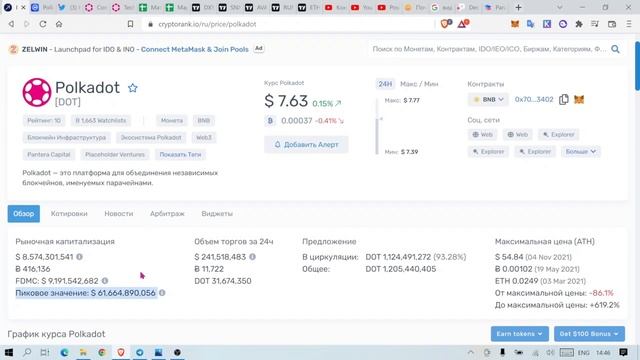This screenshot has height=360, width=640.
Task: Bookmark this page in address bar
Action: (130, 24)
